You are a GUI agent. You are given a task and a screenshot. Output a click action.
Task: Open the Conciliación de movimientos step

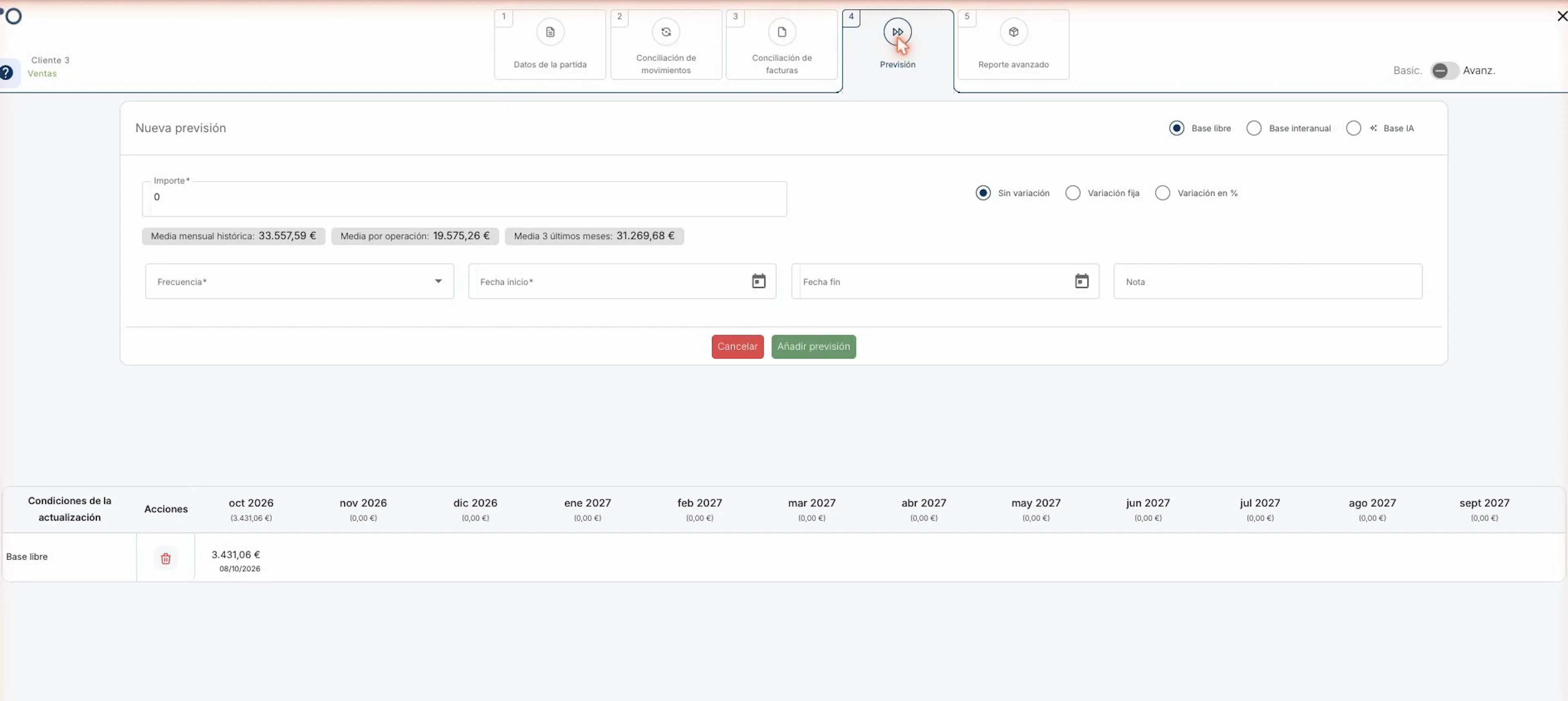[666, 45]
